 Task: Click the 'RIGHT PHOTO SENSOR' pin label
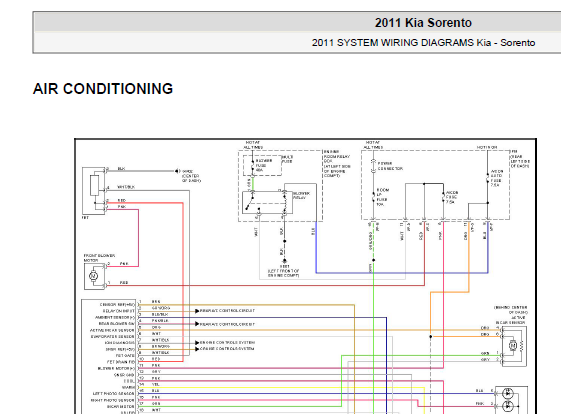113,400
